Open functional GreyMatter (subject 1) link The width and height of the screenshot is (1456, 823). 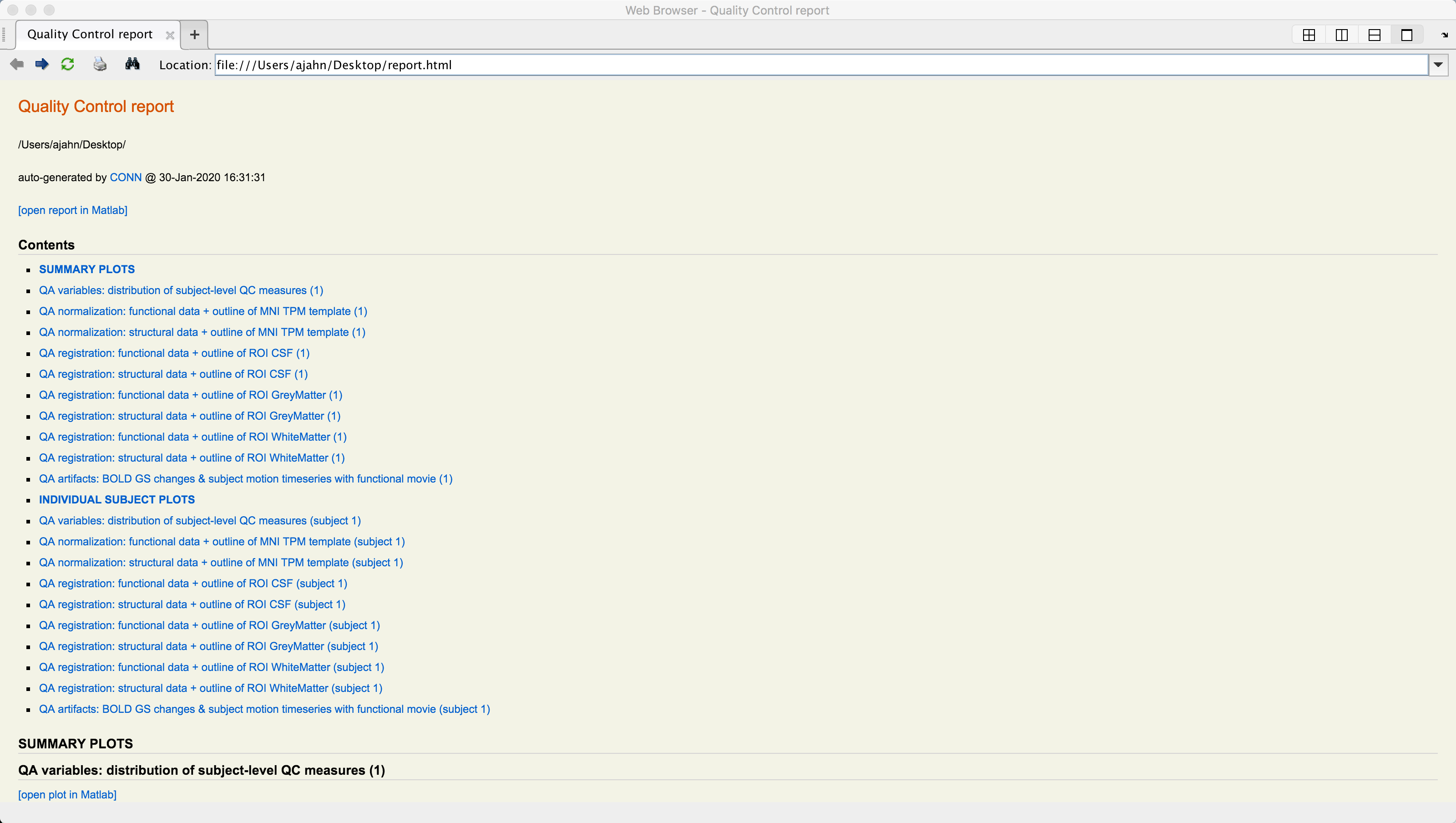pos(210,625)
